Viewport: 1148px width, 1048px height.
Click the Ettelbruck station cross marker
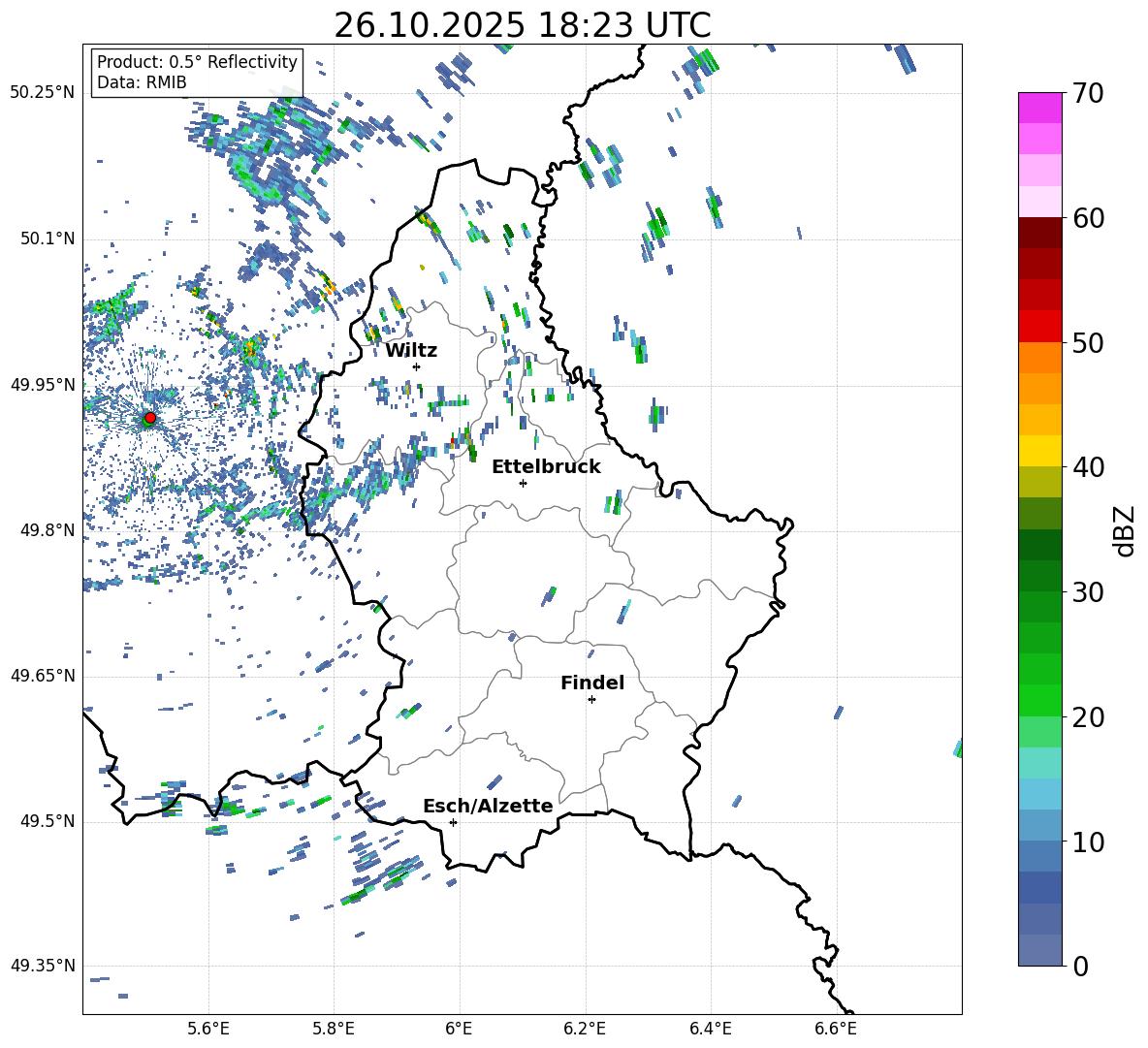(523, 483)
